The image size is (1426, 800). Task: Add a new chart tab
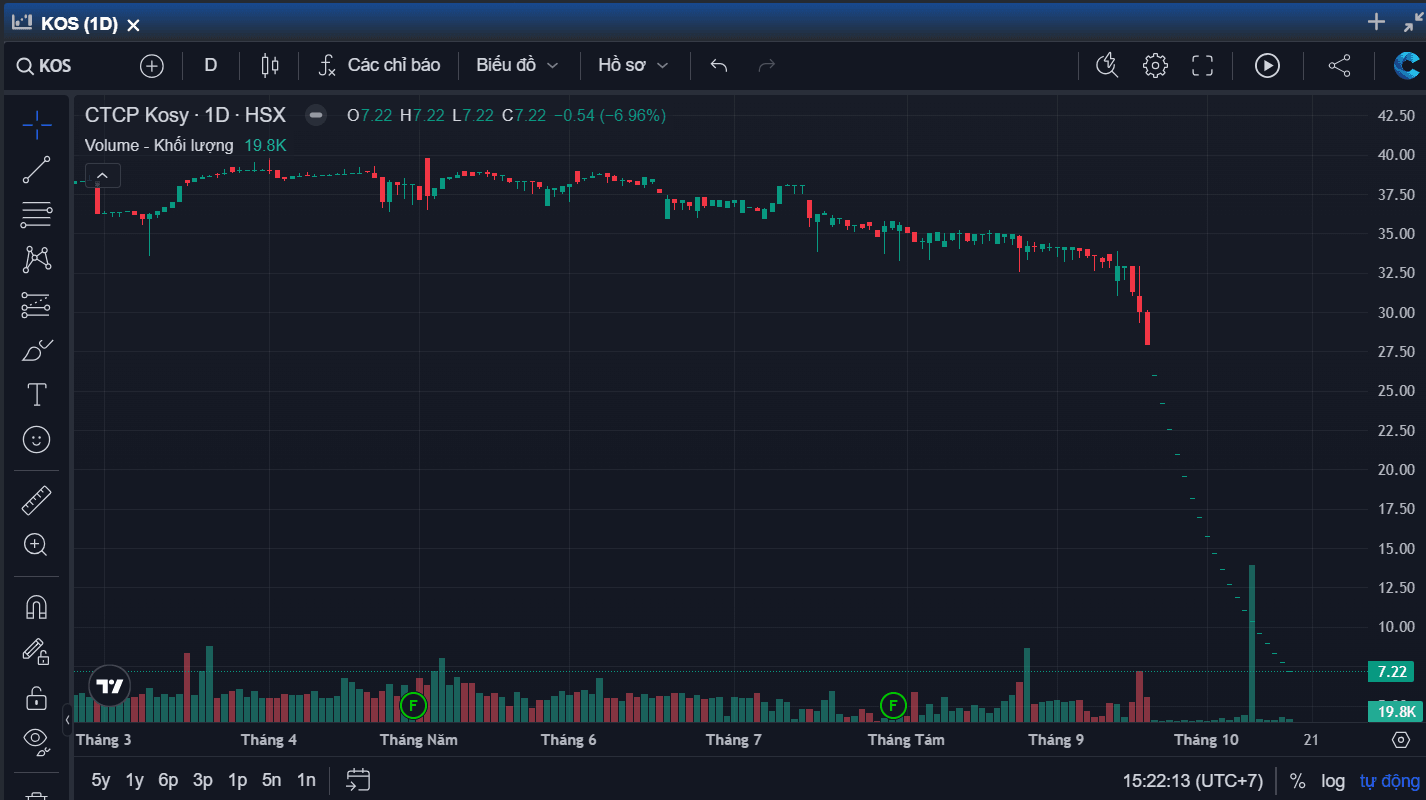[1377, 22]
